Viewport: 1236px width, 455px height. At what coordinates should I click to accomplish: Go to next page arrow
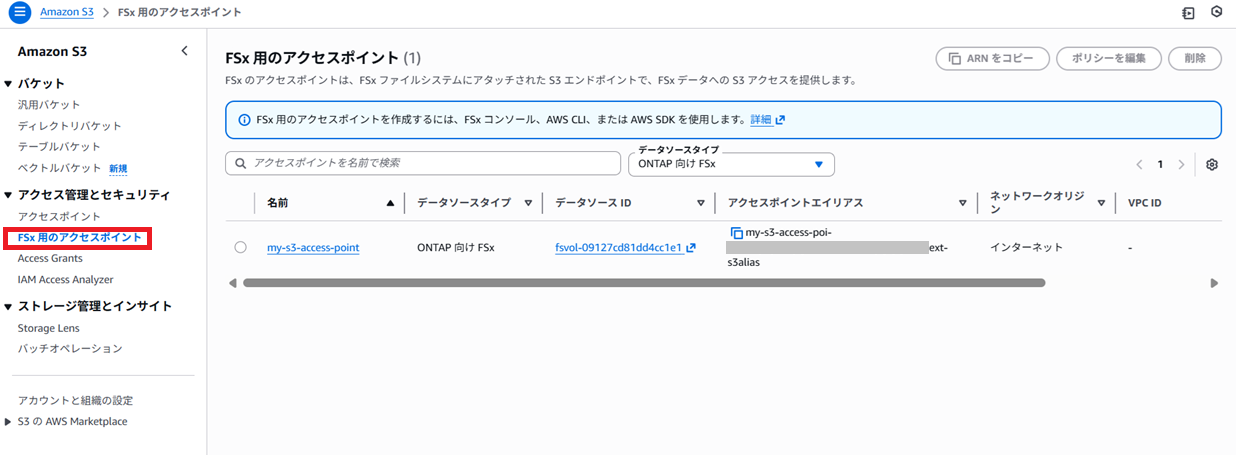coord(1181,165)
